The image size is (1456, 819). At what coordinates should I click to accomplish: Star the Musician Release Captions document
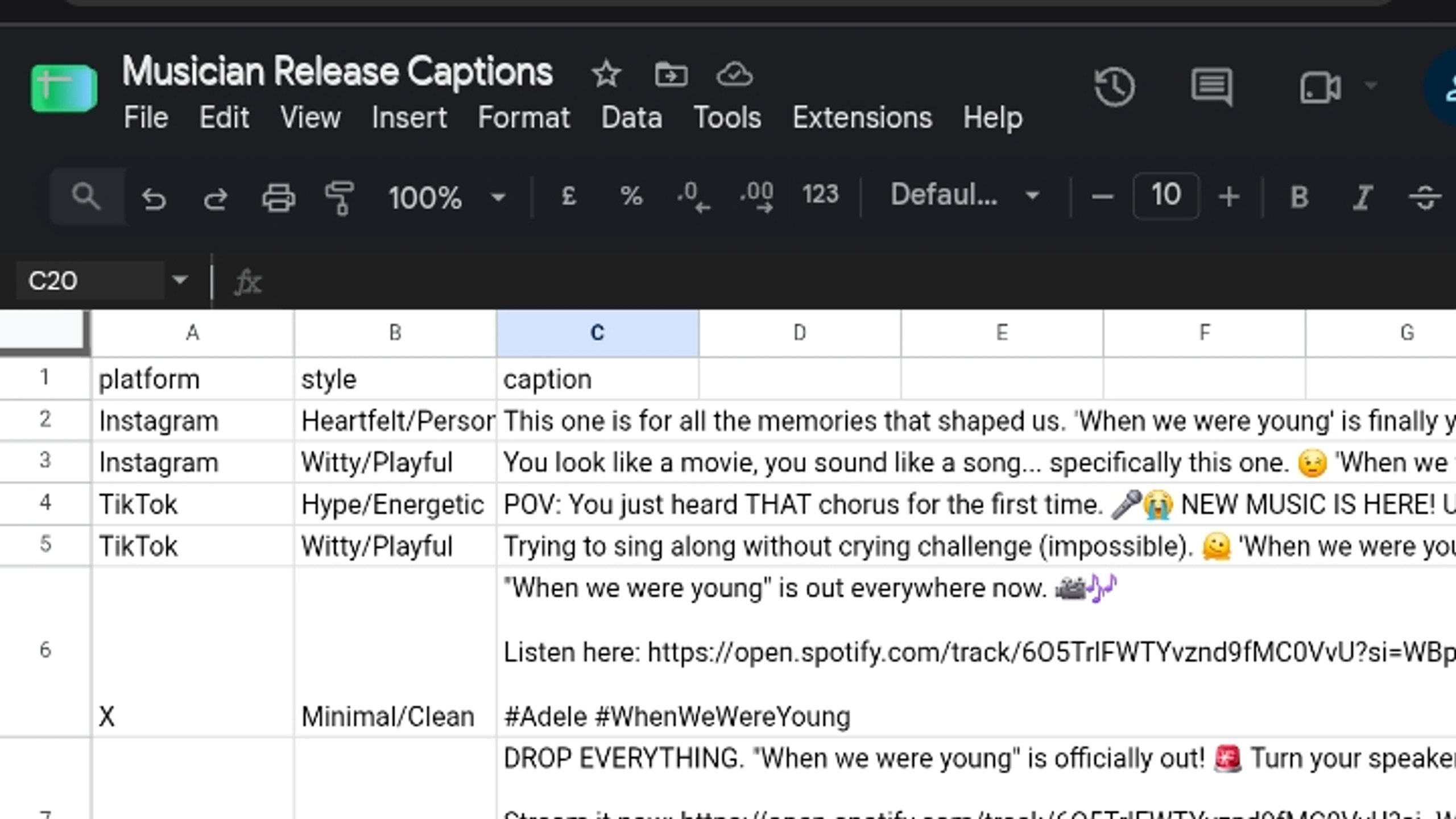[x=606, y=75]
